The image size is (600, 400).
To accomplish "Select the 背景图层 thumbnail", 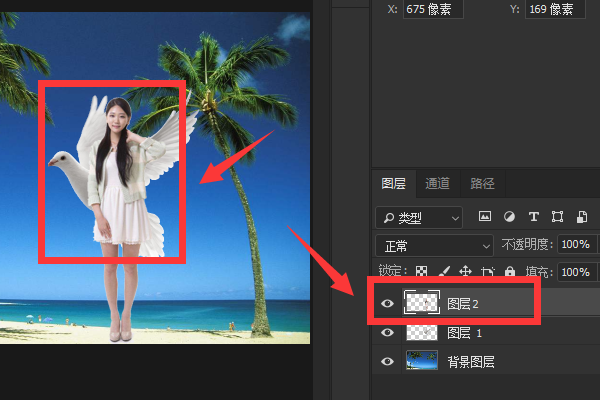I will click(x=422, y=361).
